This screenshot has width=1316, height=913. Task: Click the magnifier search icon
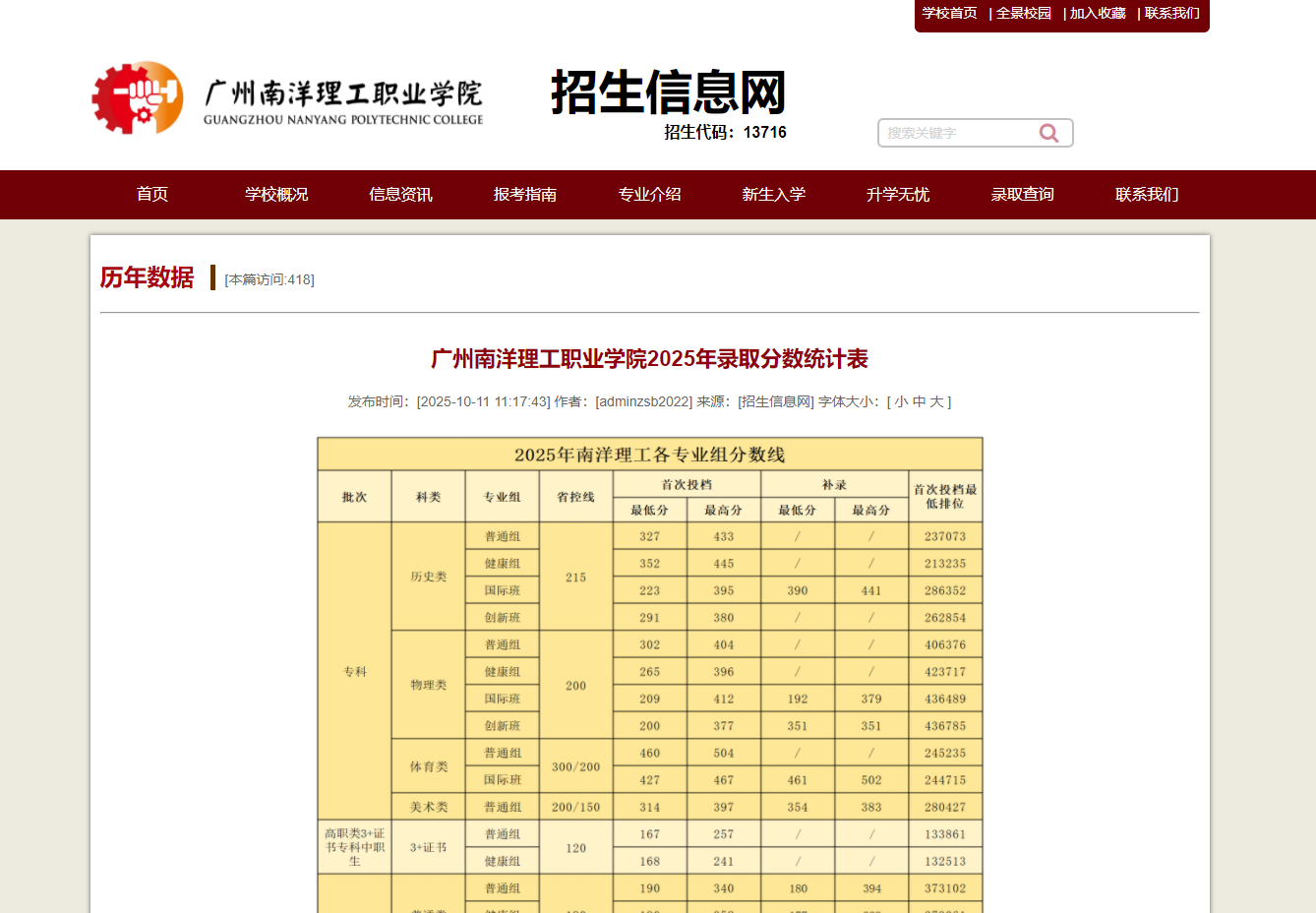click(1048, 132)
